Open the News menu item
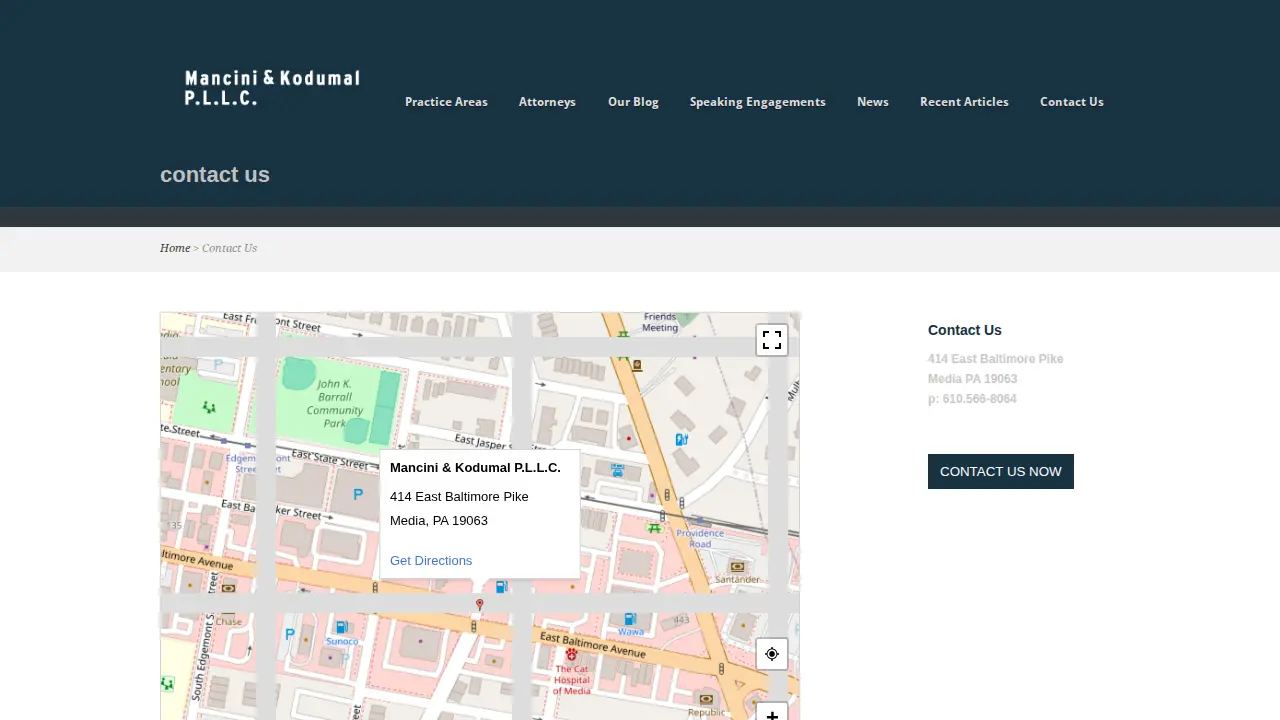Image resolution: width=1280 pixels, height=720 pixels. tap(872, 102)
